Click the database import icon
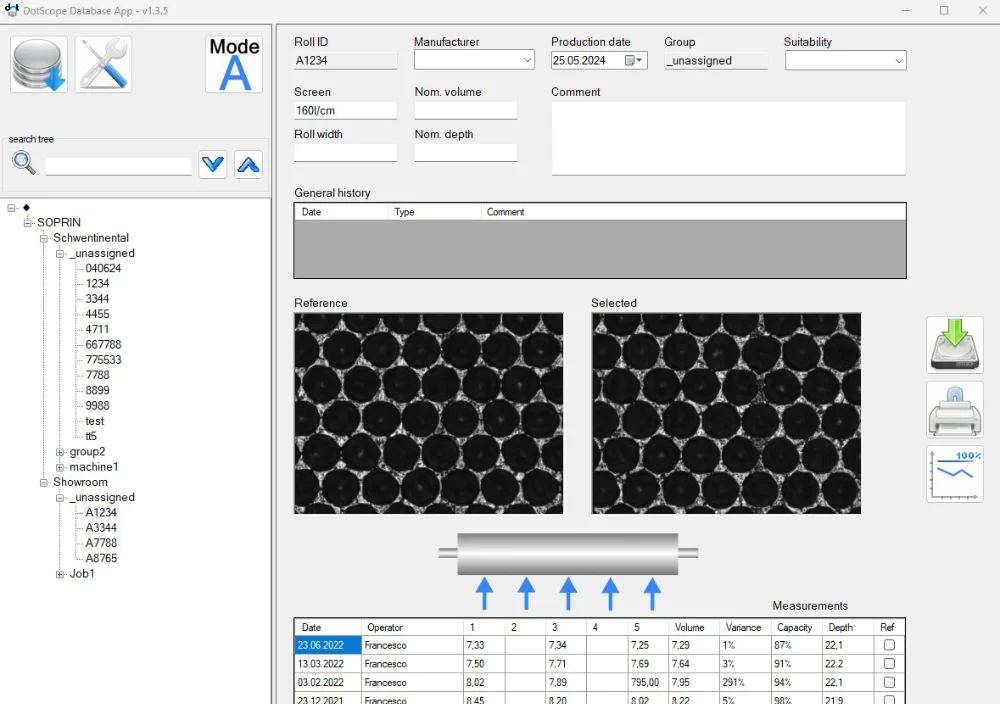The height and width of the screenshot is (704, 1000). [39, 64]
